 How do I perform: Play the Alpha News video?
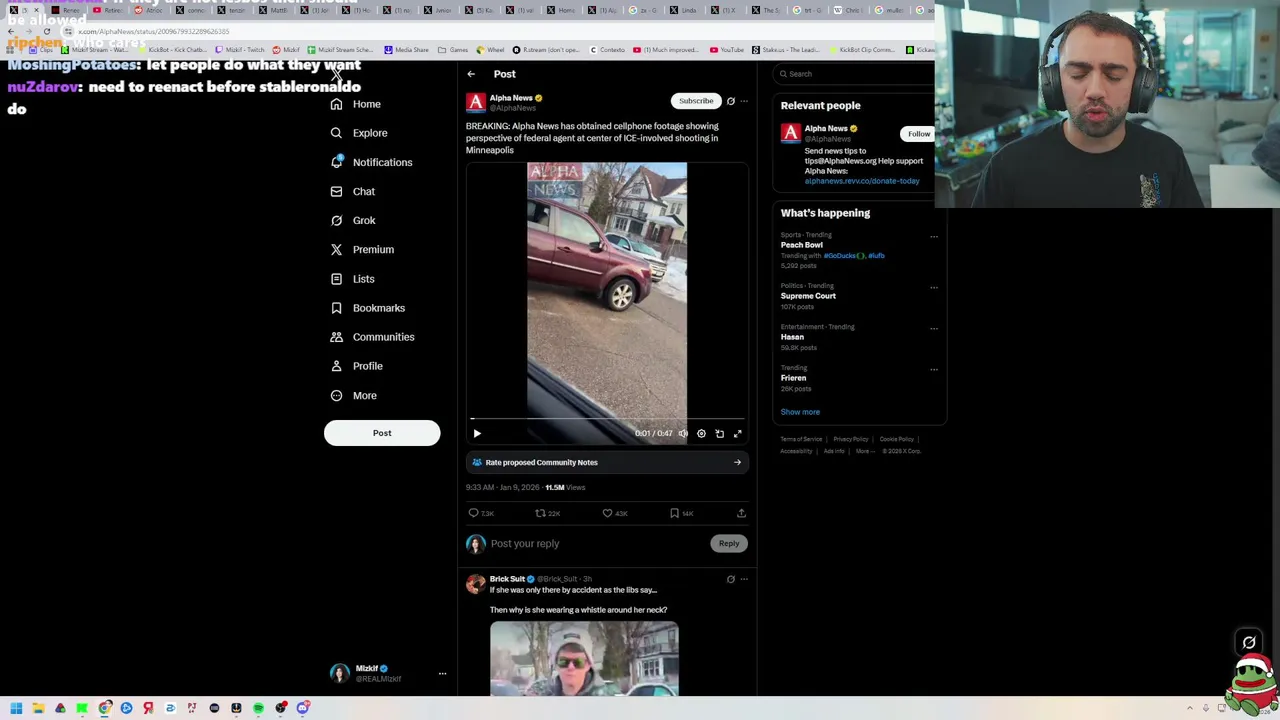(x=477, y=434)
